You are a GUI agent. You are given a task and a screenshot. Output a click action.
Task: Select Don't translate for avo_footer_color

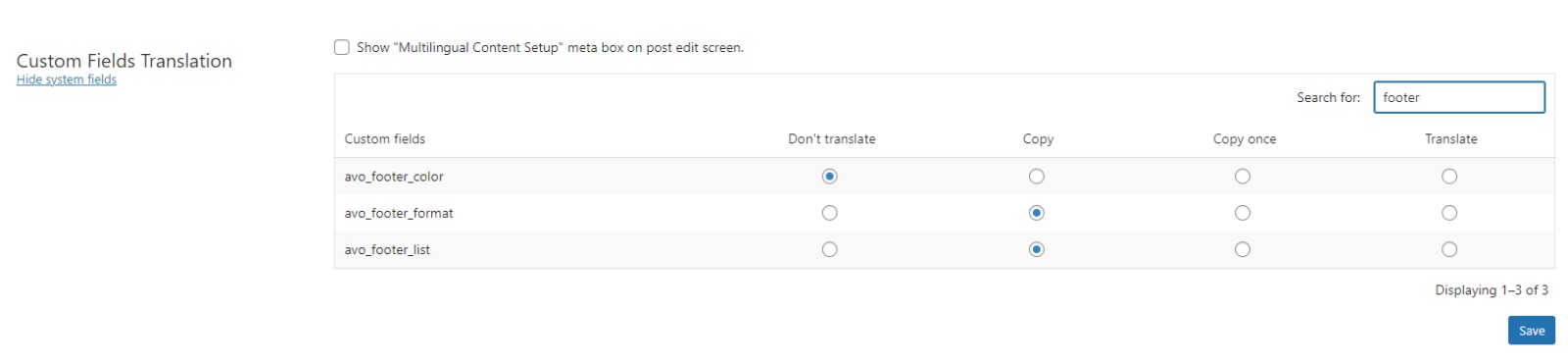[830, 177]
